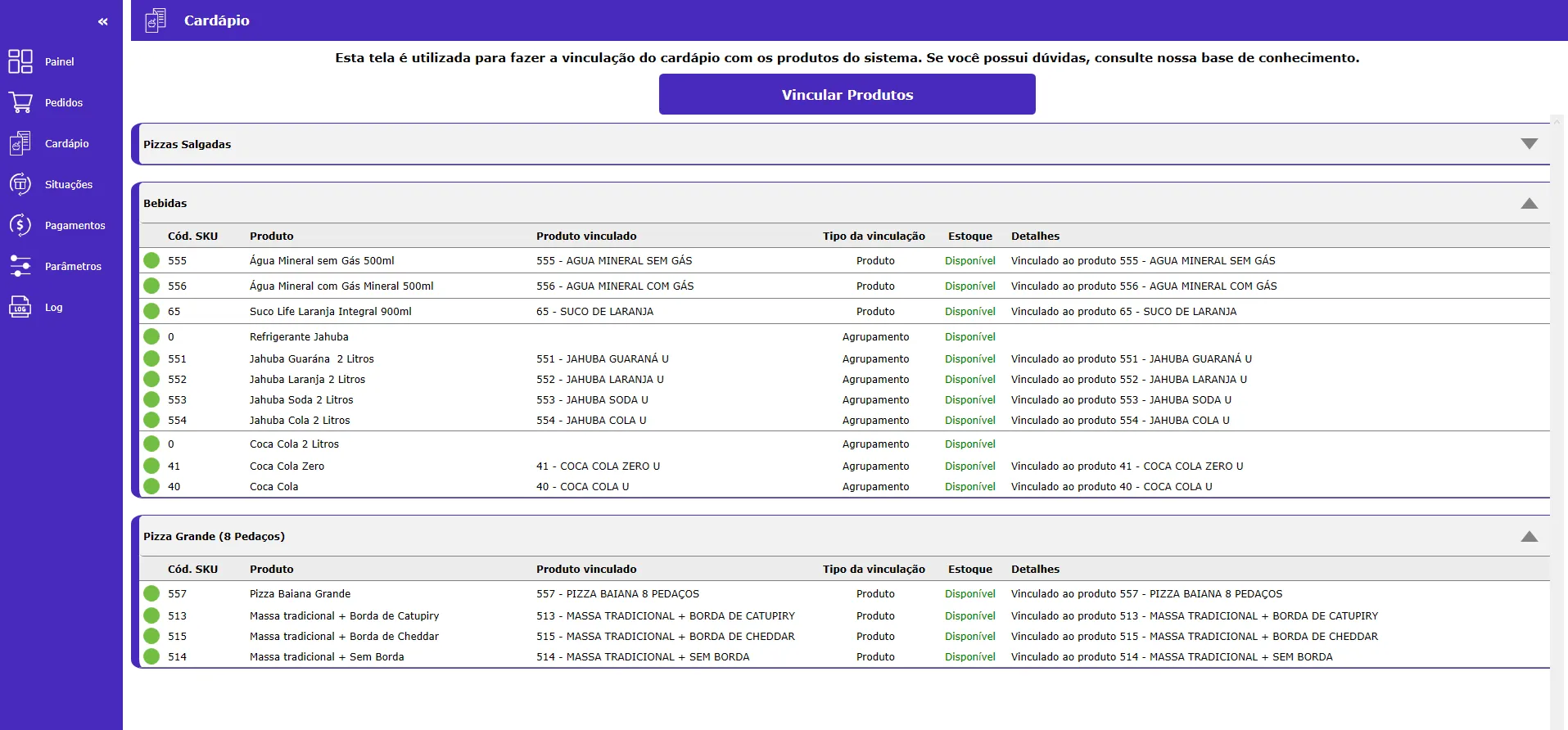This screenshot has width=1568, height=730.
Task: Open the Cardápio sidebar menu label
Action: (66, 143)
